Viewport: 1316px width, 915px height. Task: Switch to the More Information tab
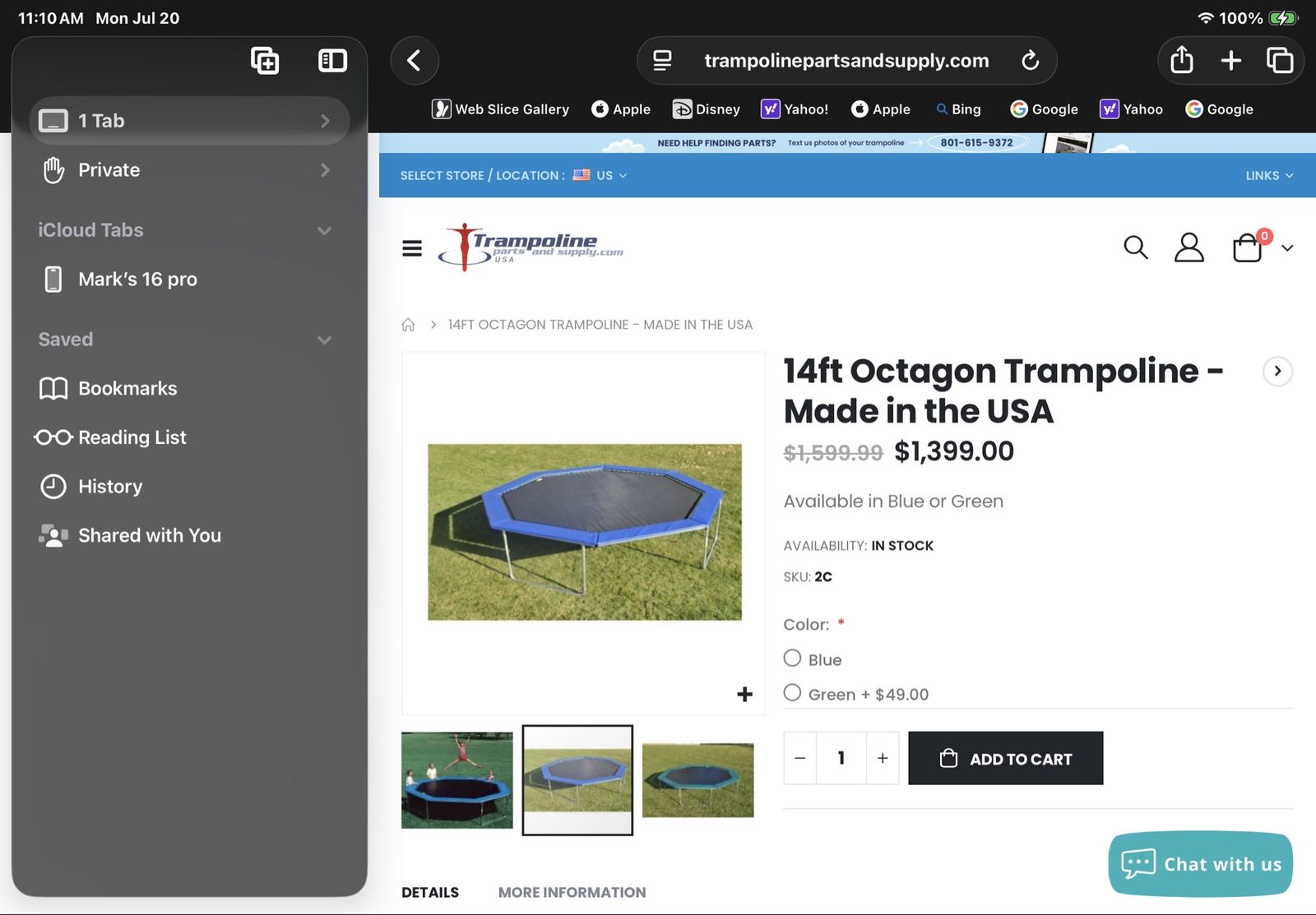point(572,892)
